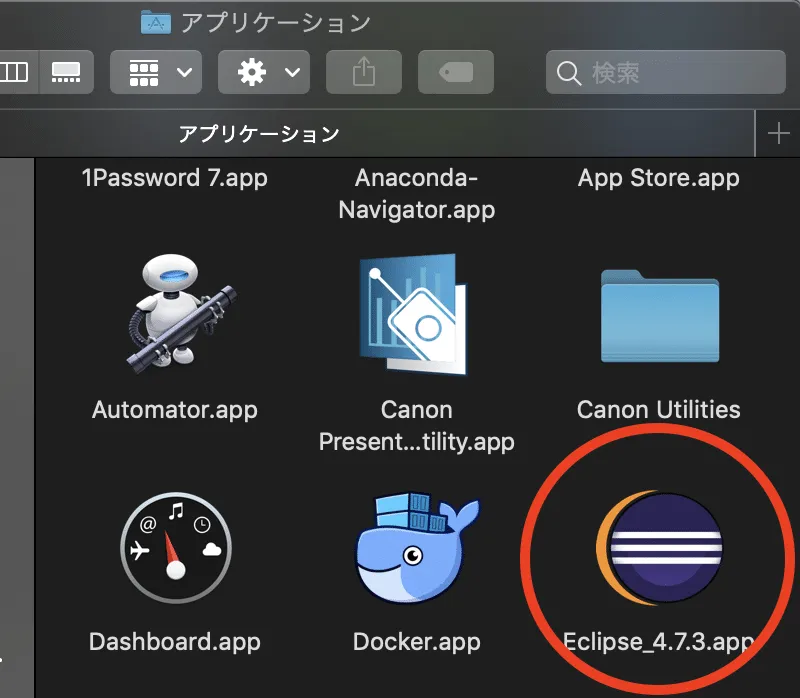
Task: Click the Dashboard.app file name
Action: coord(174,641)
